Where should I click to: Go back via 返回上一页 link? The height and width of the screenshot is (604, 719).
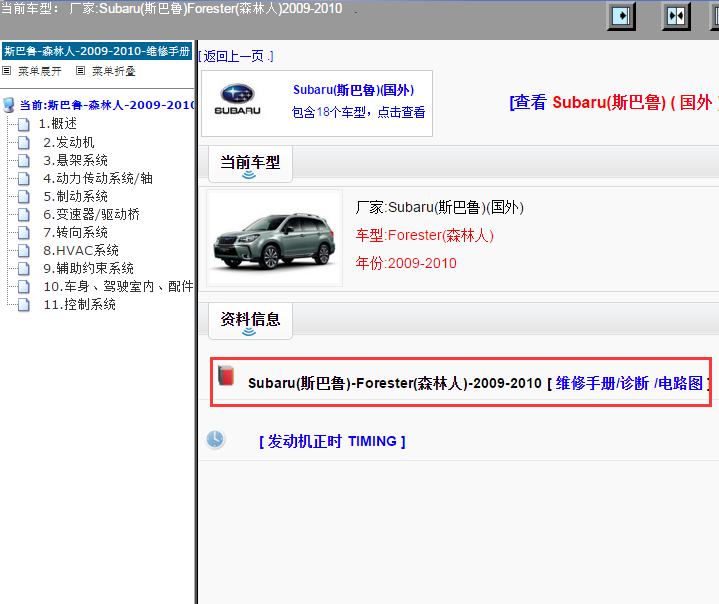(x=236, y=56)
